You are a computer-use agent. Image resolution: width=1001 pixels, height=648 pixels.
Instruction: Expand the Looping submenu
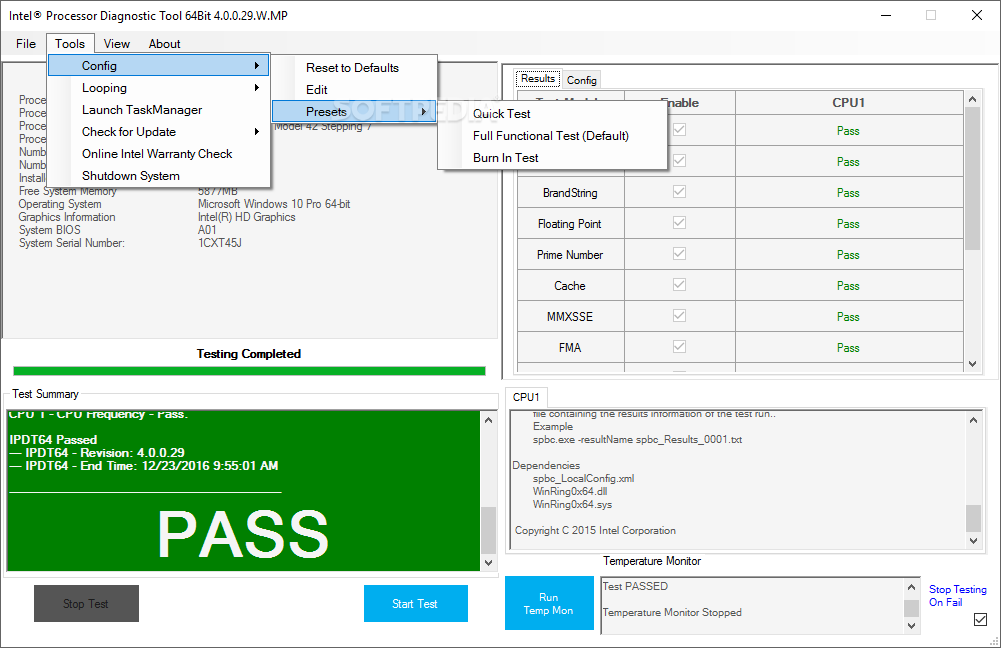pyautogui.click(x=158, y=87)
